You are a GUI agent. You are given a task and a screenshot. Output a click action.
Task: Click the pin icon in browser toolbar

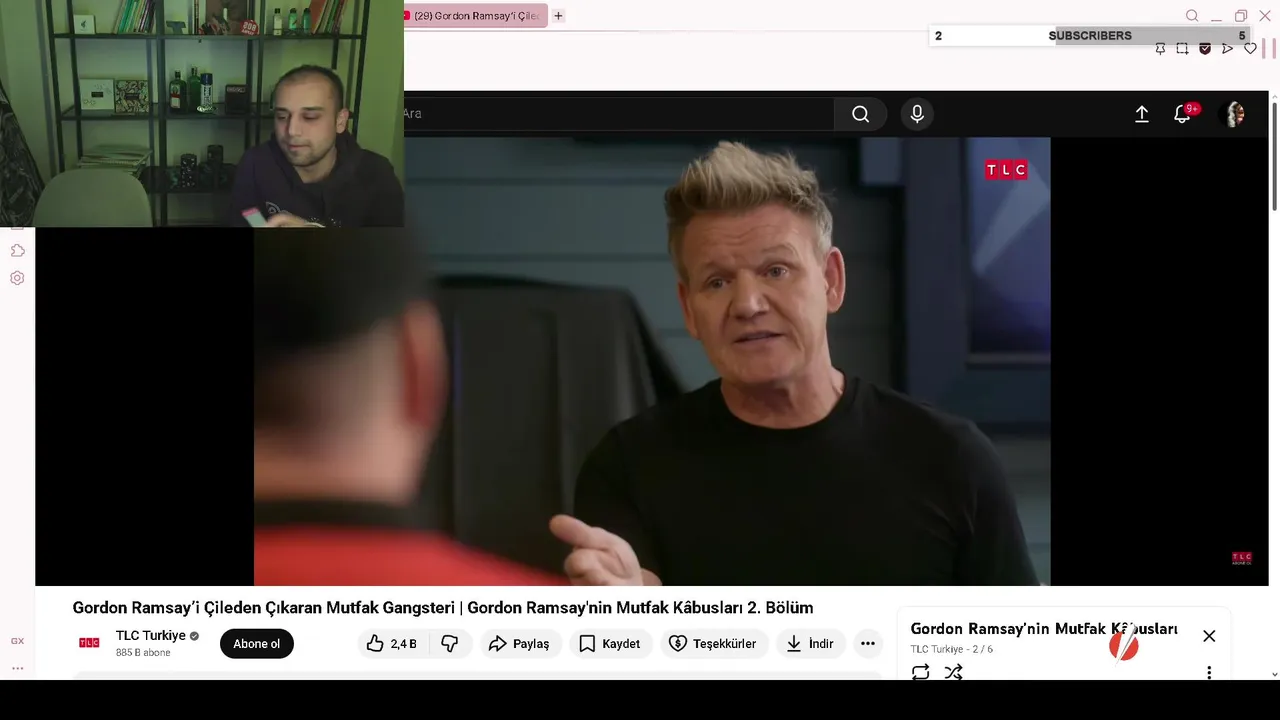click(1160, 49)
